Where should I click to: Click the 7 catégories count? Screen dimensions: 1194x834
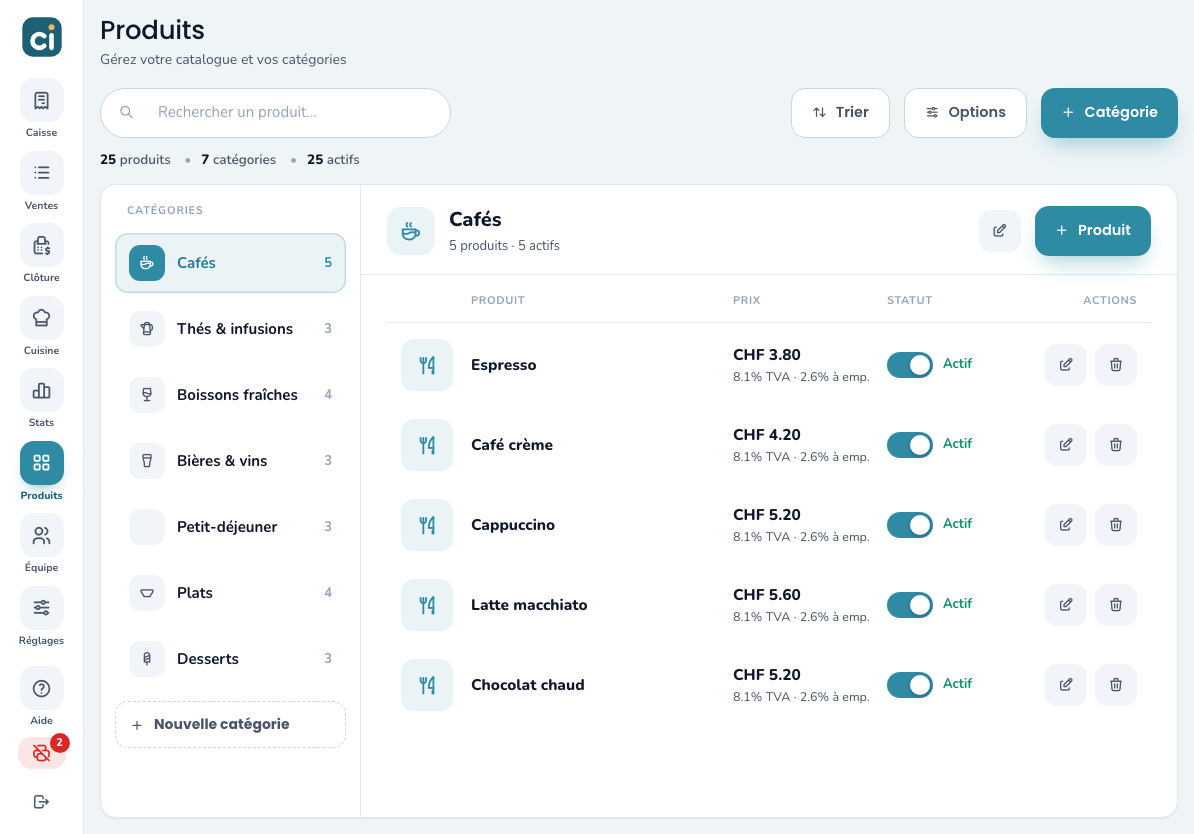click(238, 160)
